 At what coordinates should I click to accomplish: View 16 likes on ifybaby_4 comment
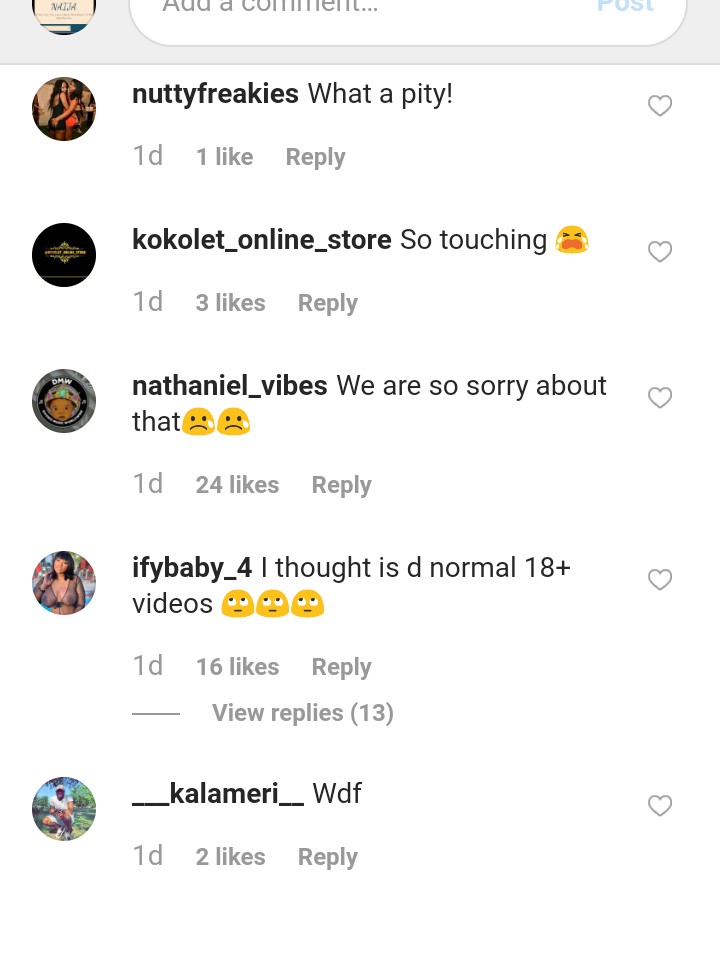[x=237, y=667]
